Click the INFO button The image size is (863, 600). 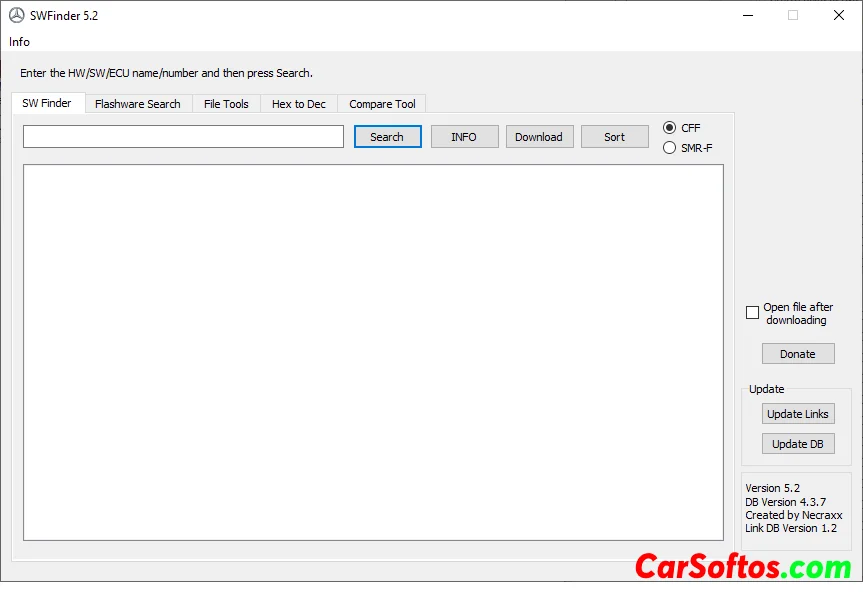pyautogui.click(x=464, y=137)
